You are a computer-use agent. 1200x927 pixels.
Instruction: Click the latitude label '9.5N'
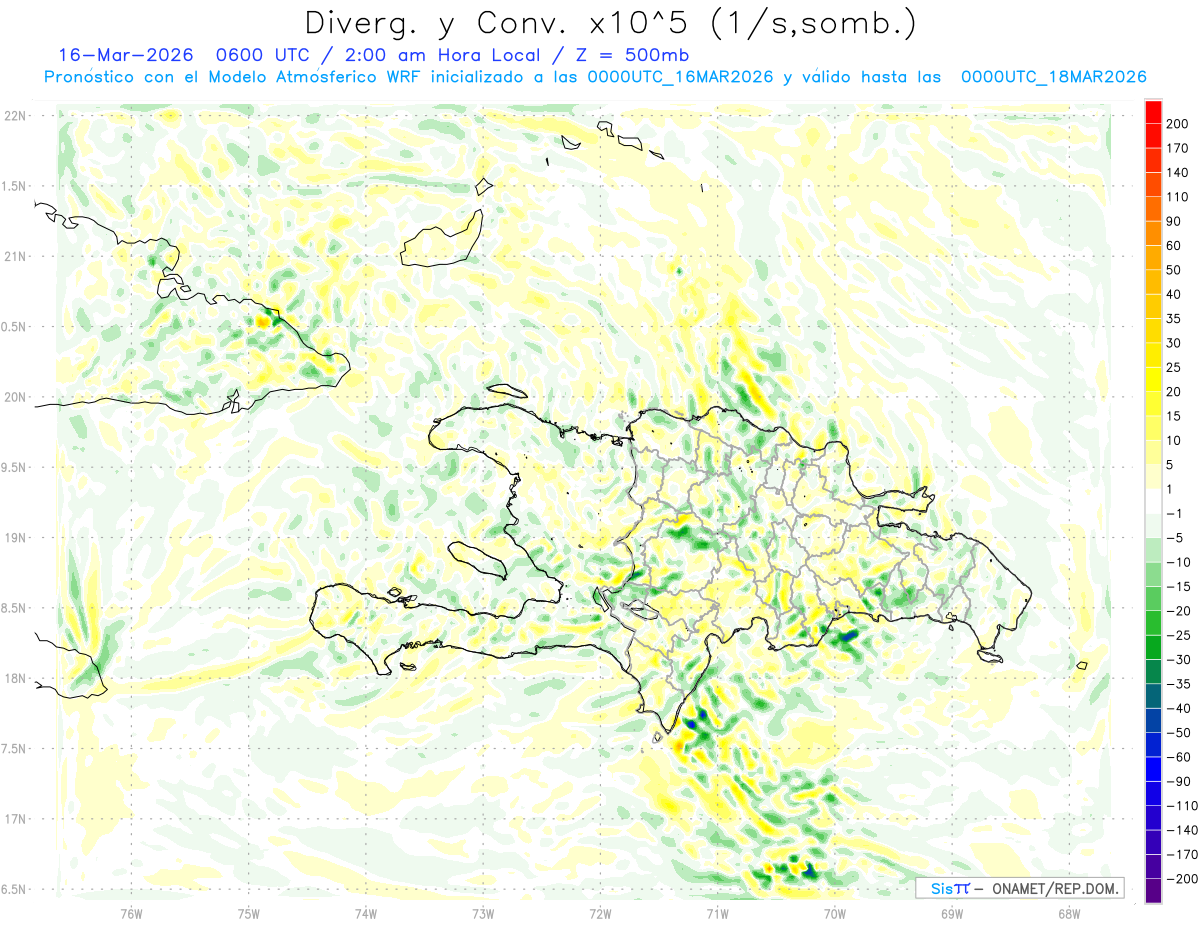point(14,467)
